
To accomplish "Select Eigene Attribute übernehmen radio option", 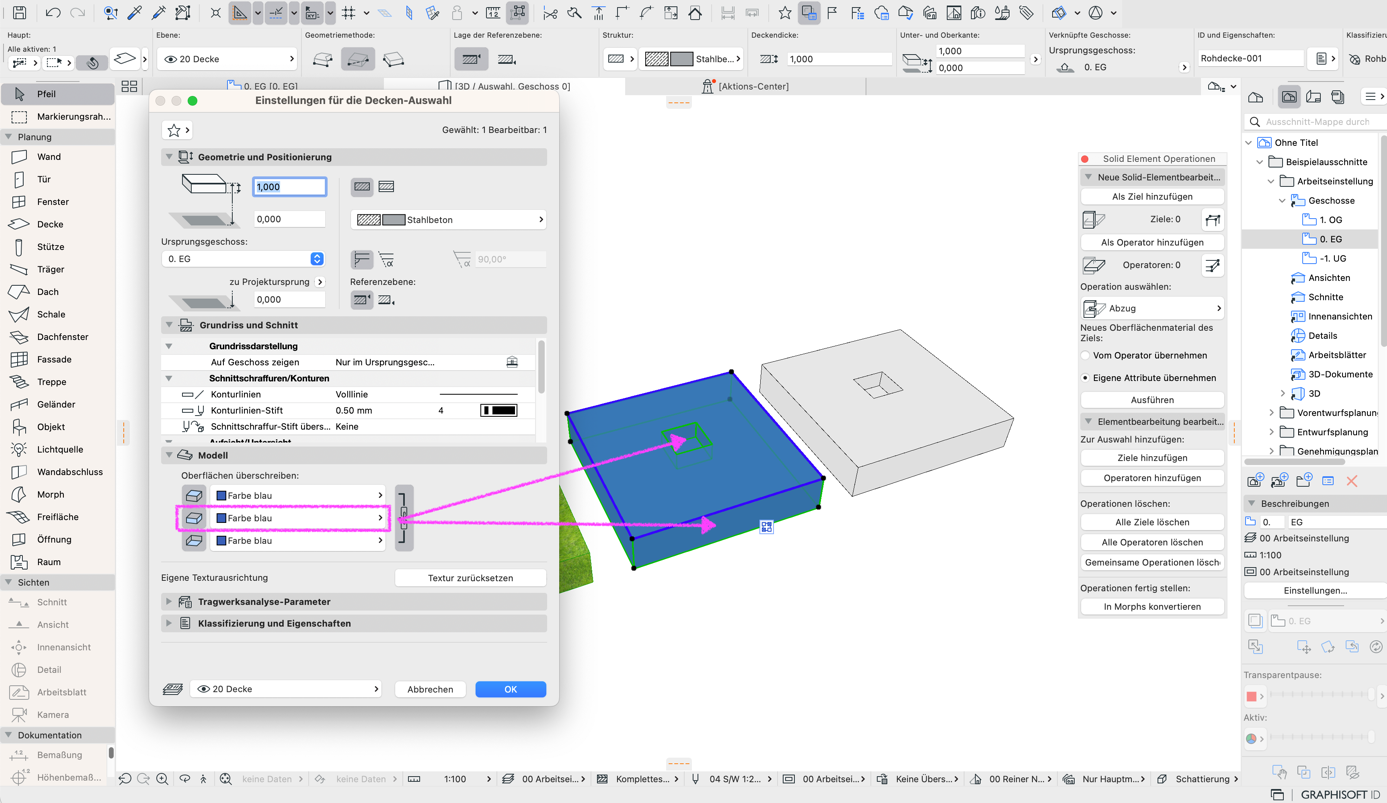I will (1086, 378).
